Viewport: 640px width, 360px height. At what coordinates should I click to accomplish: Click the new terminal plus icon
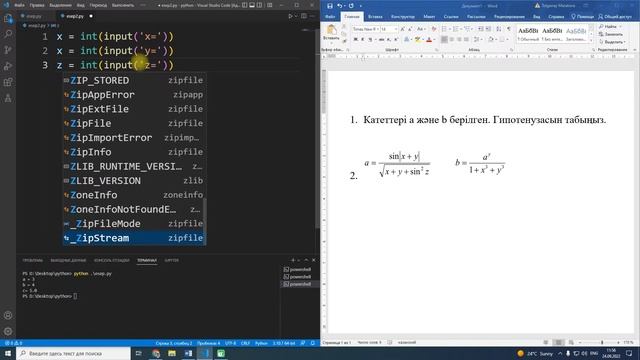point(293,260)
